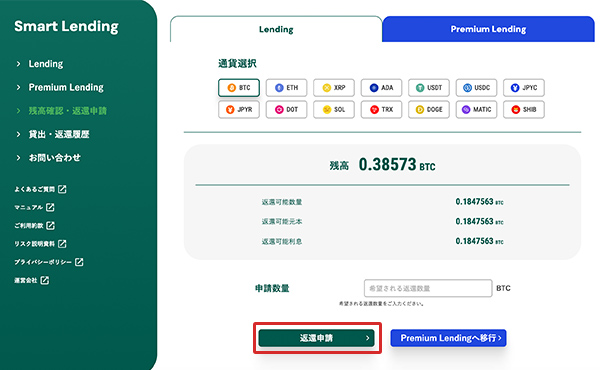Choose the USDC currency button
This screenshot has width=600, height=370.
point(476,88)
